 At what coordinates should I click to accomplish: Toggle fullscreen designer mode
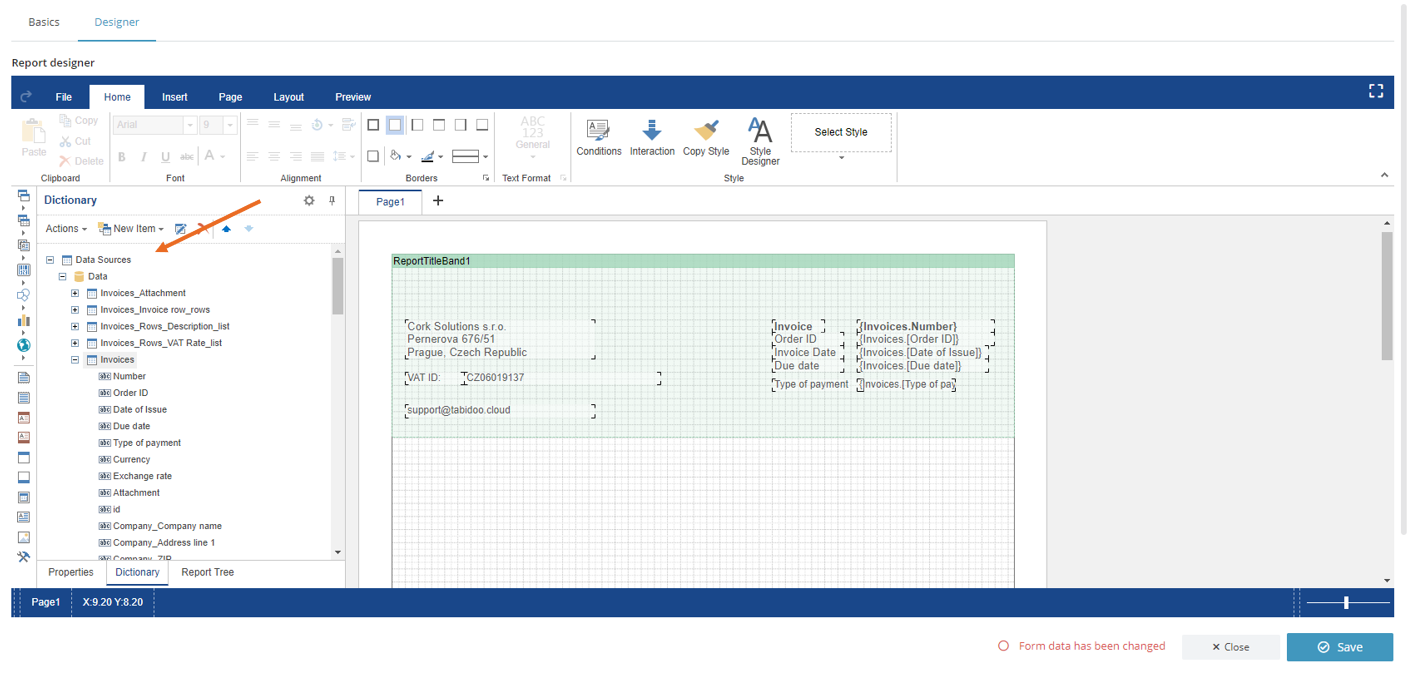point(1376,91)
